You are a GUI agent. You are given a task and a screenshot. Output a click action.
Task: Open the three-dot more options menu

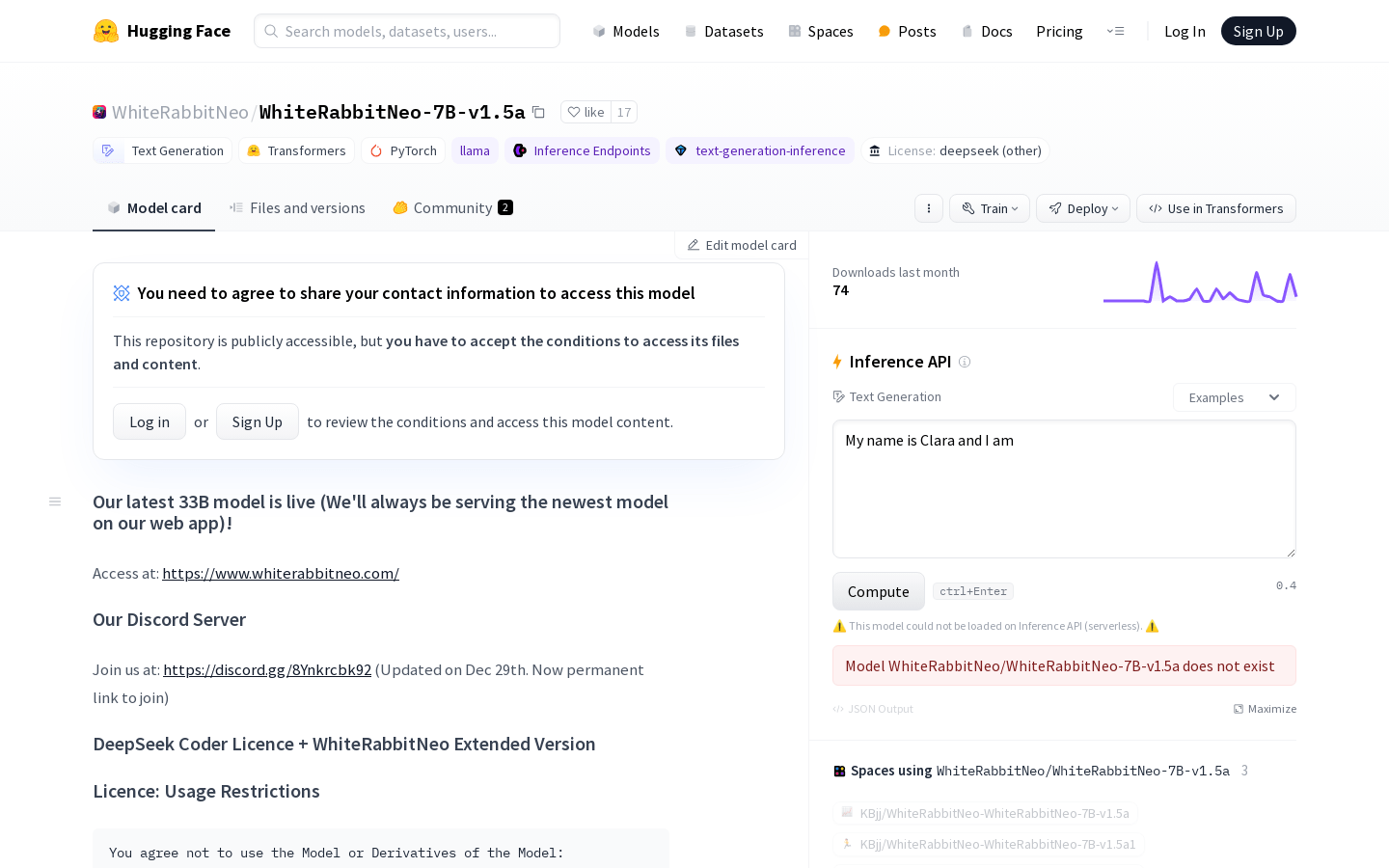[x=928, y=208]
